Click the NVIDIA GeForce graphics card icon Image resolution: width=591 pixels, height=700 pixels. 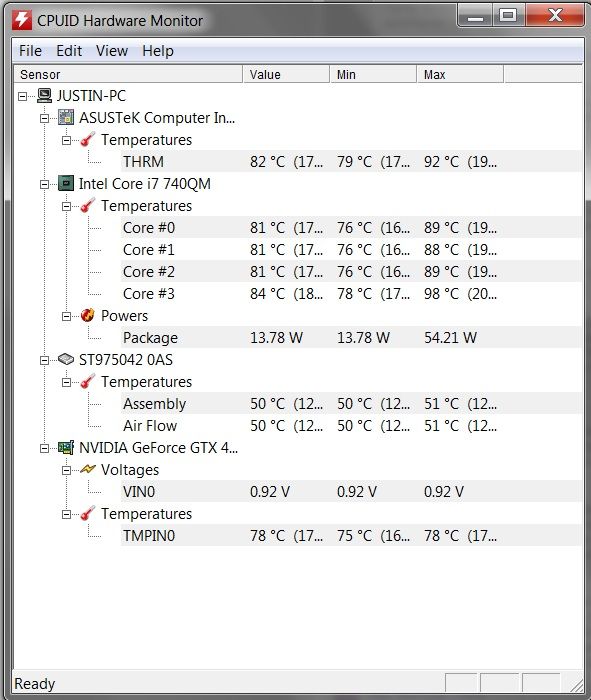tap(66, 447)
